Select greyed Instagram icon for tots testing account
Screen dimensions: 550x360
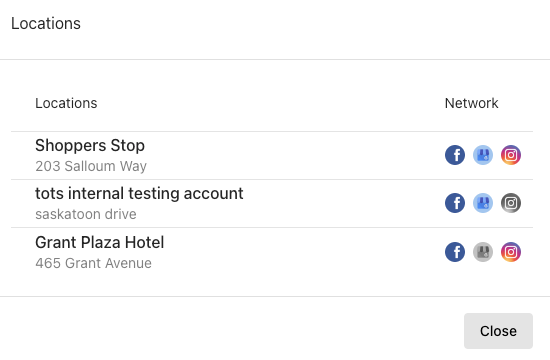511,203
